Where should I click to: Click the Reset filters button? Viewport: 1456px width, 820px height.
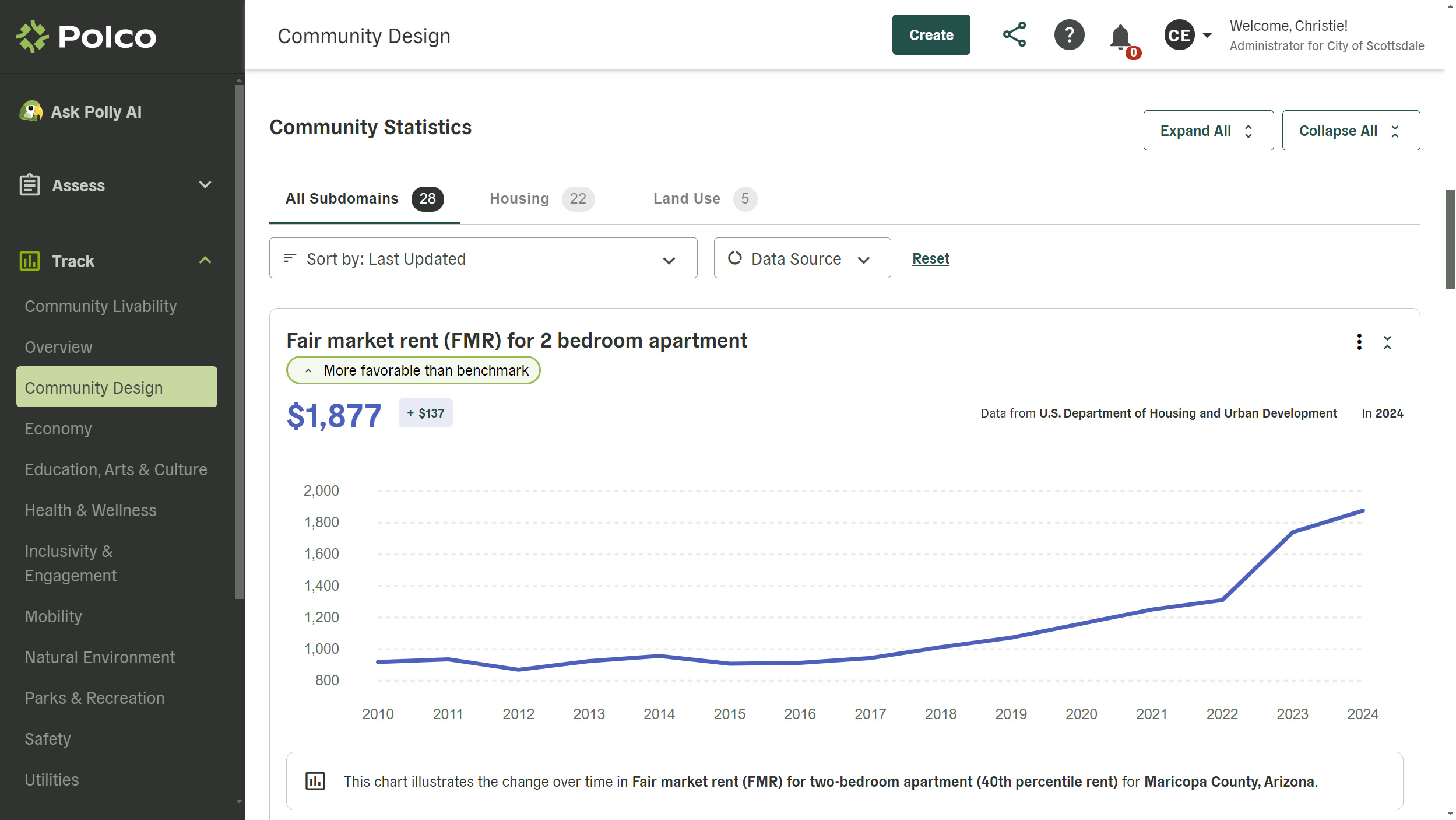pos(931,258)
